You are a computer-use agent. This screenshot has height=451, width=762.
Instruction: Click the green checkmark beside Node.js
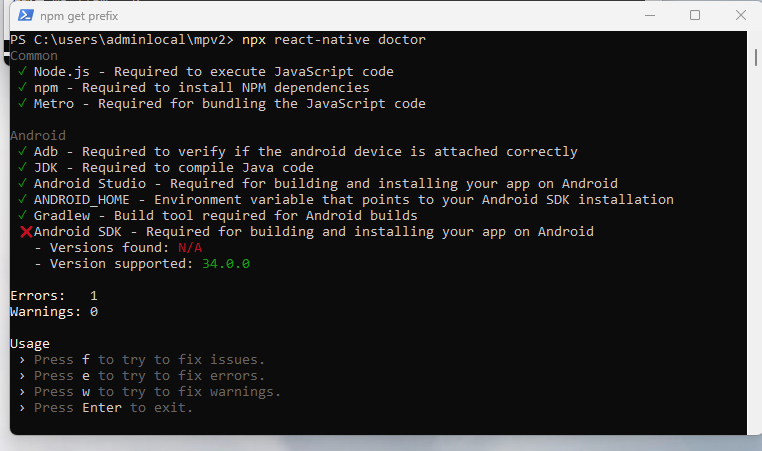[x=22, y=72]
